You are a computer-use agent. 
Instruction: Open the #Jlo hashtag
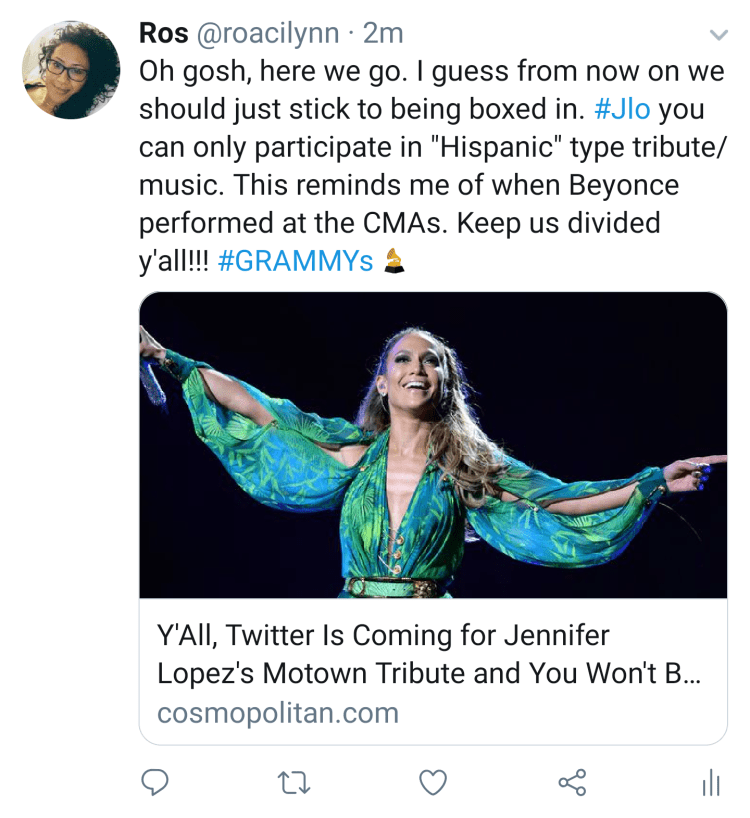coord(622,109)
